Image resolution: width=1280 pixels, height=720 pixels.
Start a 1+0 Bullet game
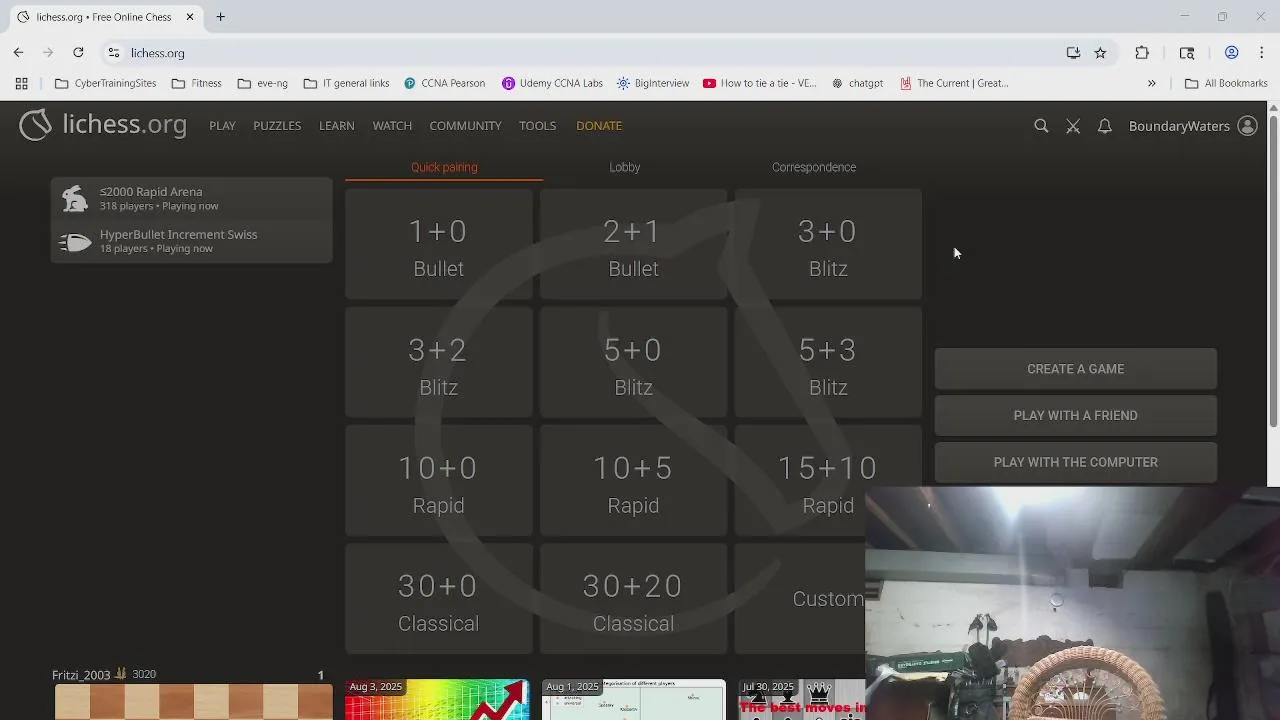pos(438,245)
